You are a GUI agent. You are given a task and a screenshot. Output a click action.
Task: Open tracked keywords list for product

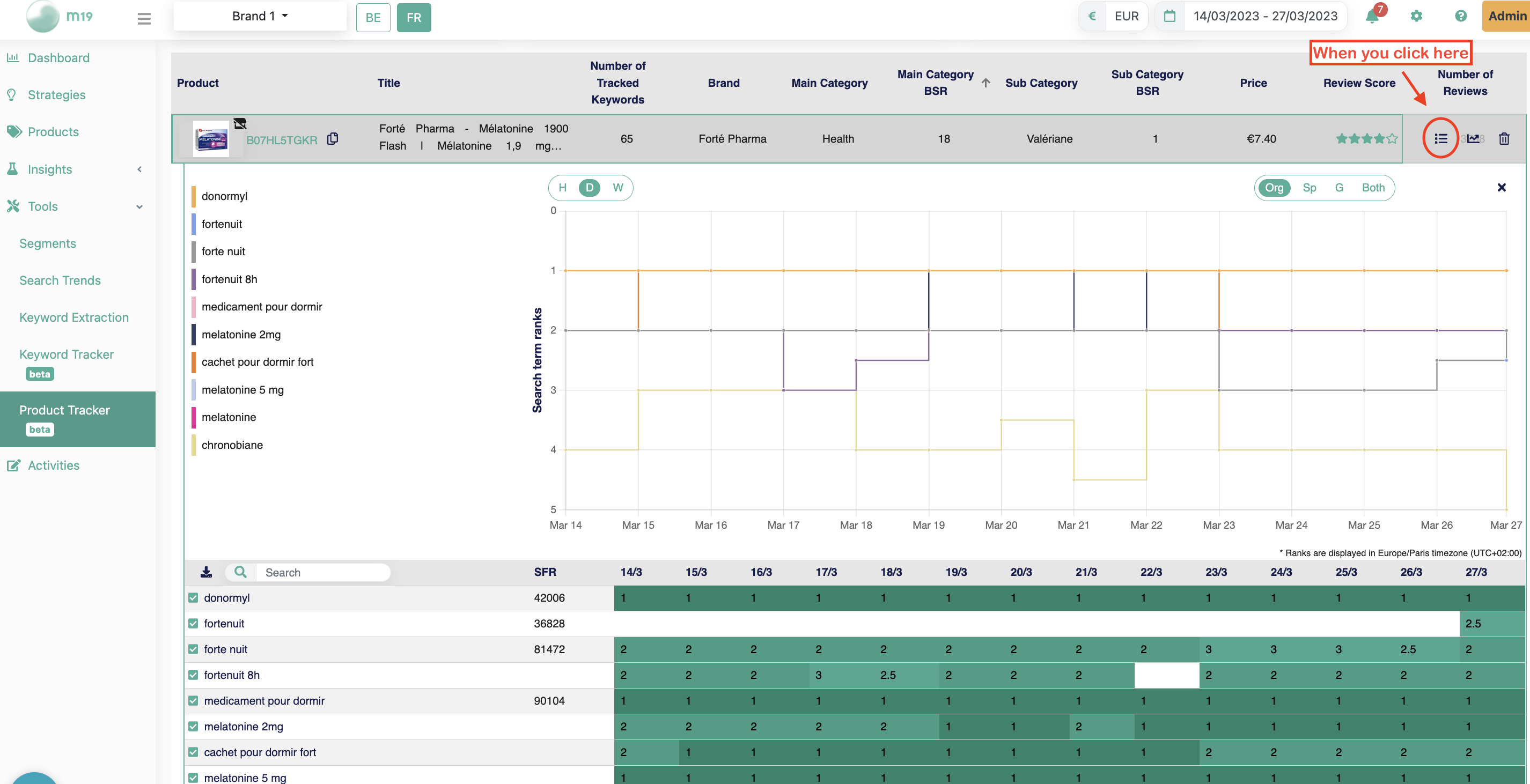[1441, 138]
